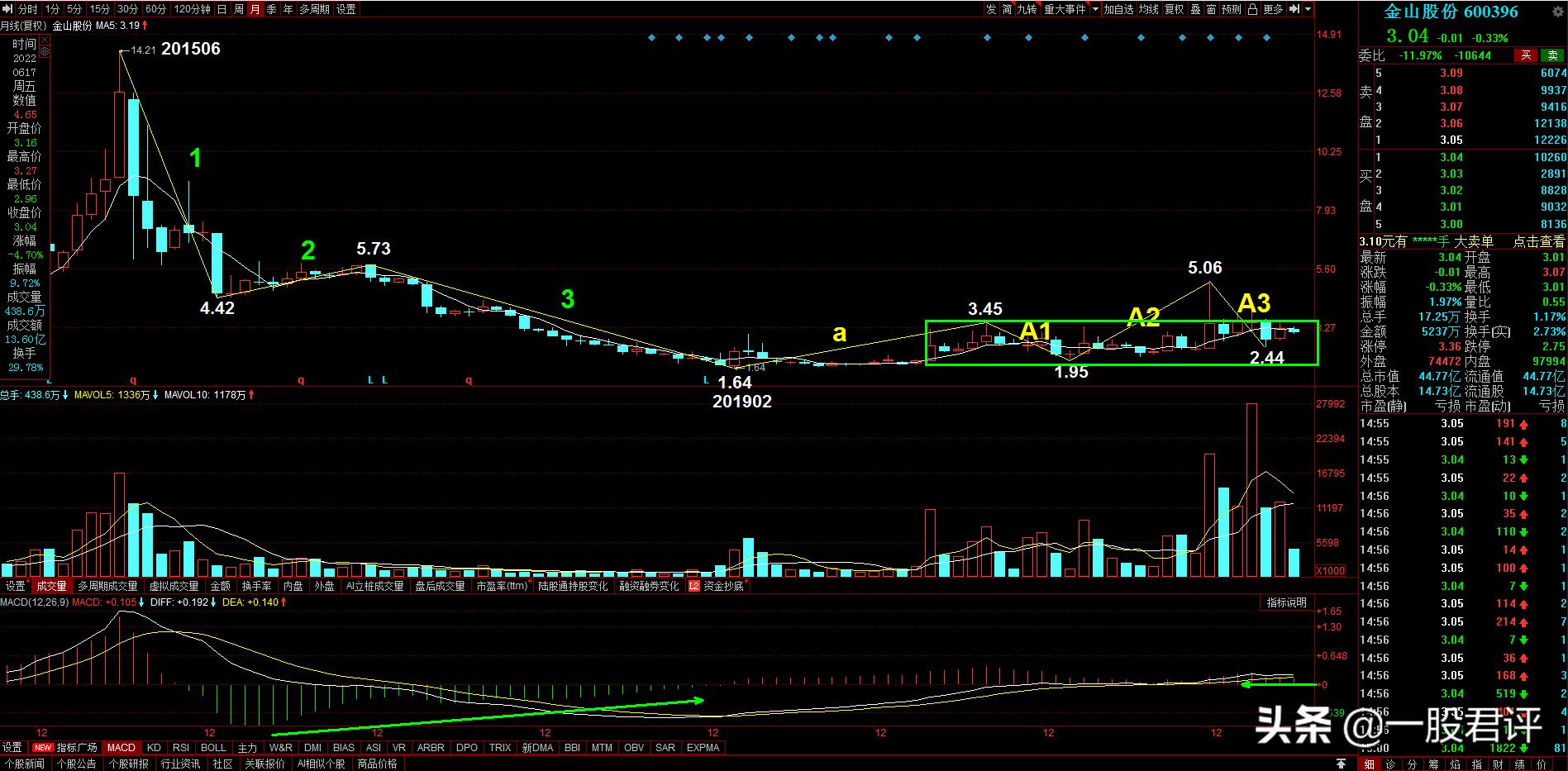Open 设置 next to 多周期
Screen dimensions: 1568x771
point(346,9)
